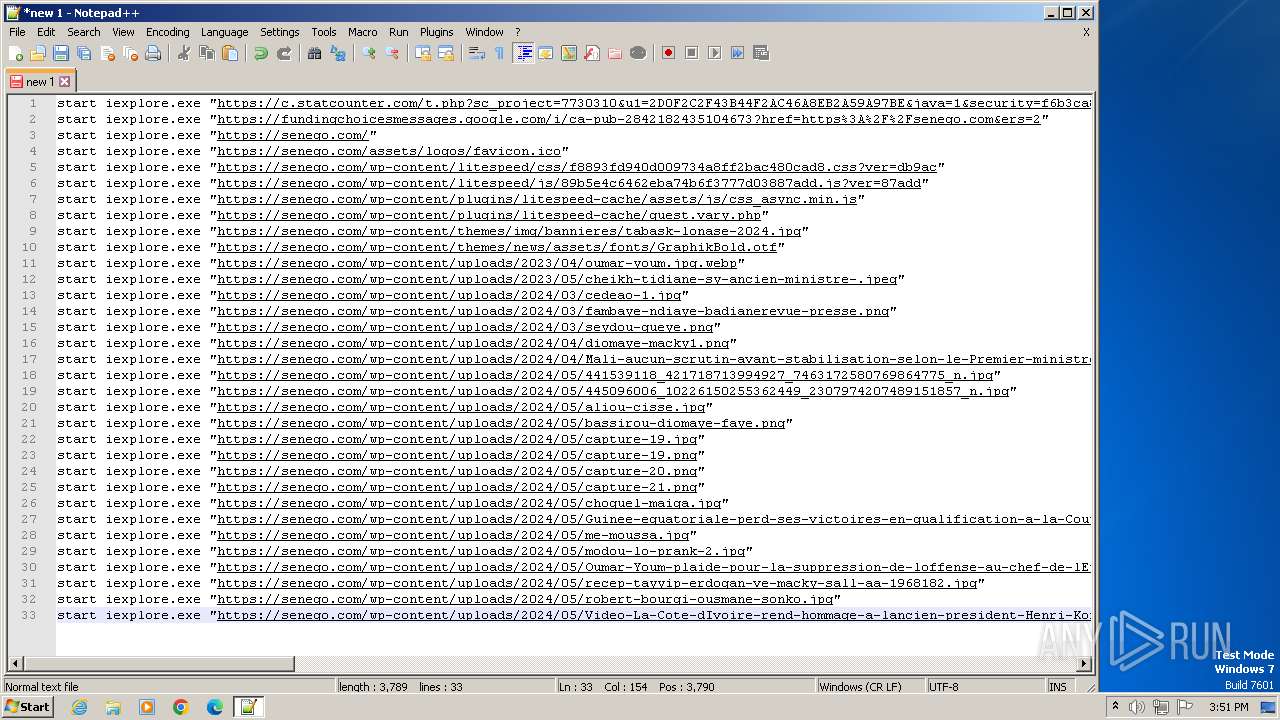This screenshot has height=720, width=1280.
Task: Toggle Show All Characters pilcrow icon
Action: pos(500,53)
